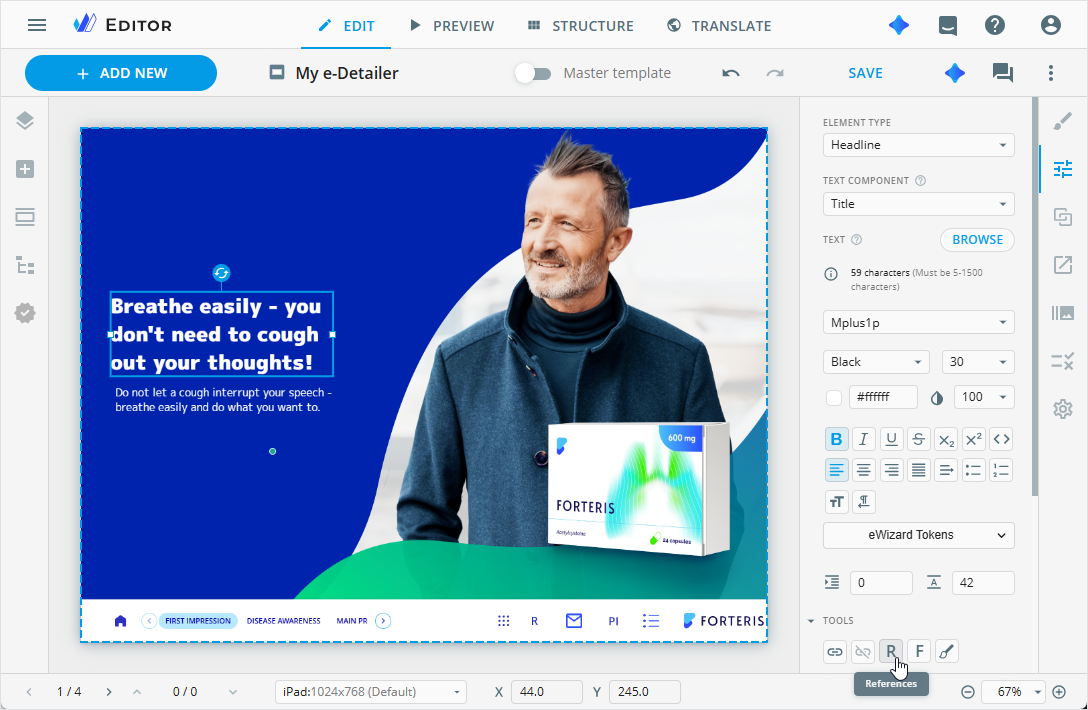Zoom out with the minus icon

(967, 692)
